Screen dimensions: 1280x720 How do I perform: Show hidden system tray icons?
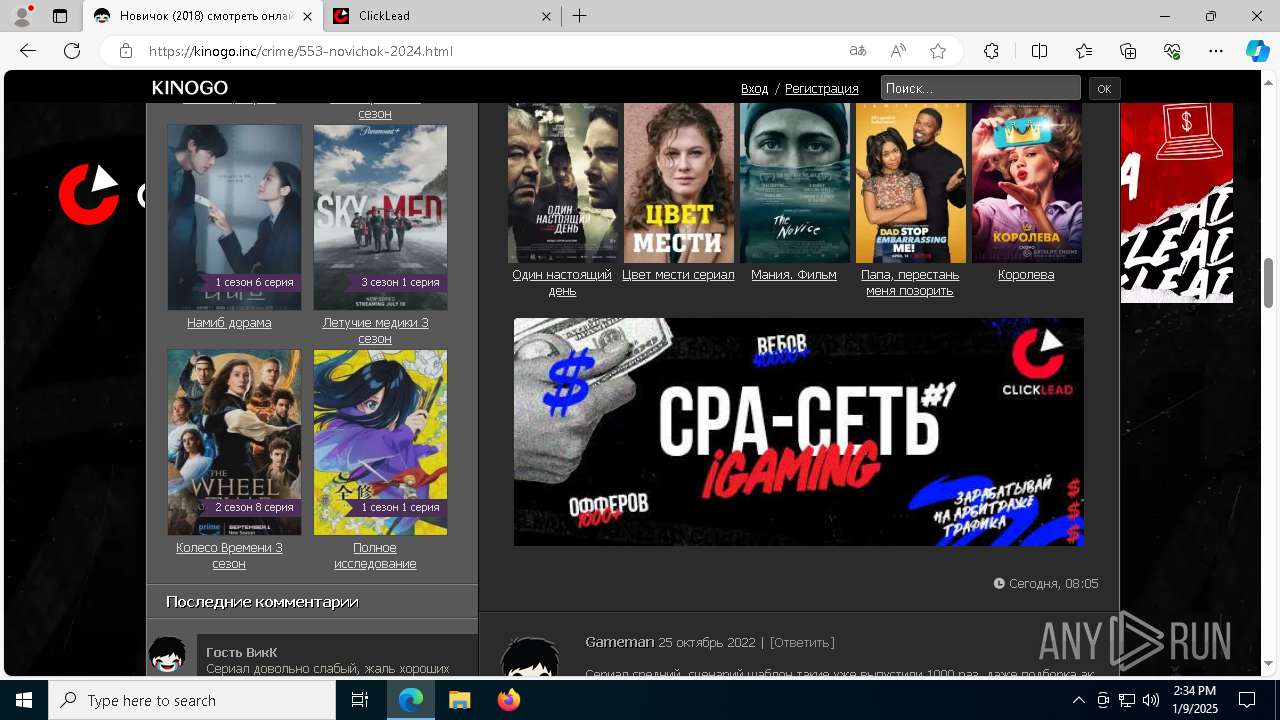1078,700
